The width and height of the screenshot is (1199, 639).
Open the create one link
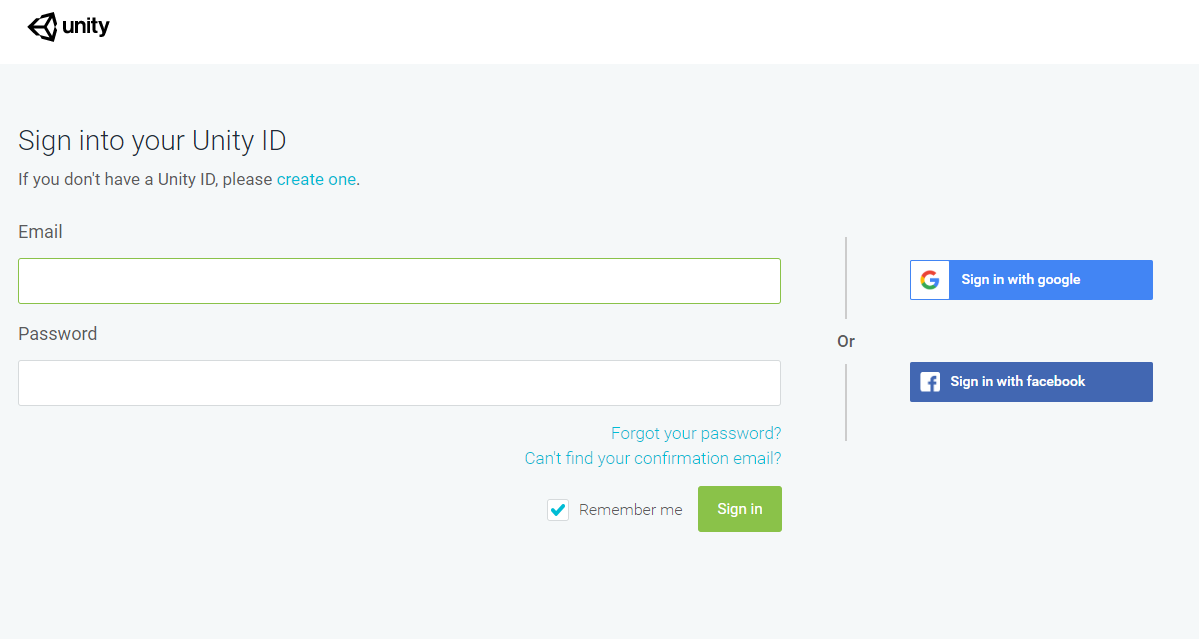tap(316, 180)
